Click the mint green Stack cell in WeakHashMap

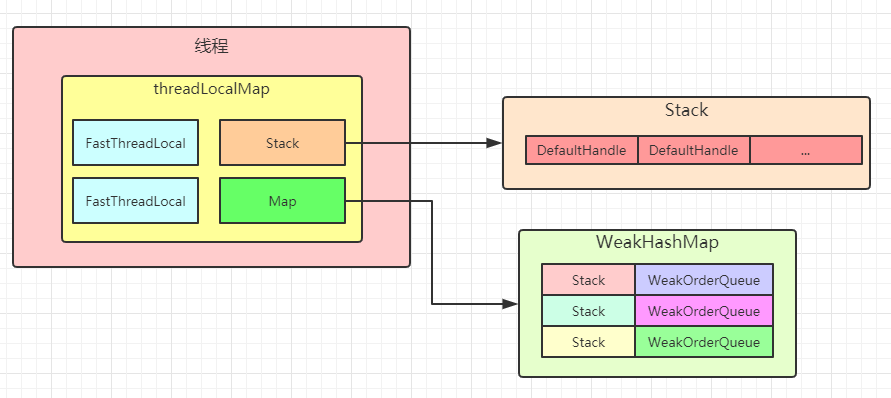[x=588, y=311]
